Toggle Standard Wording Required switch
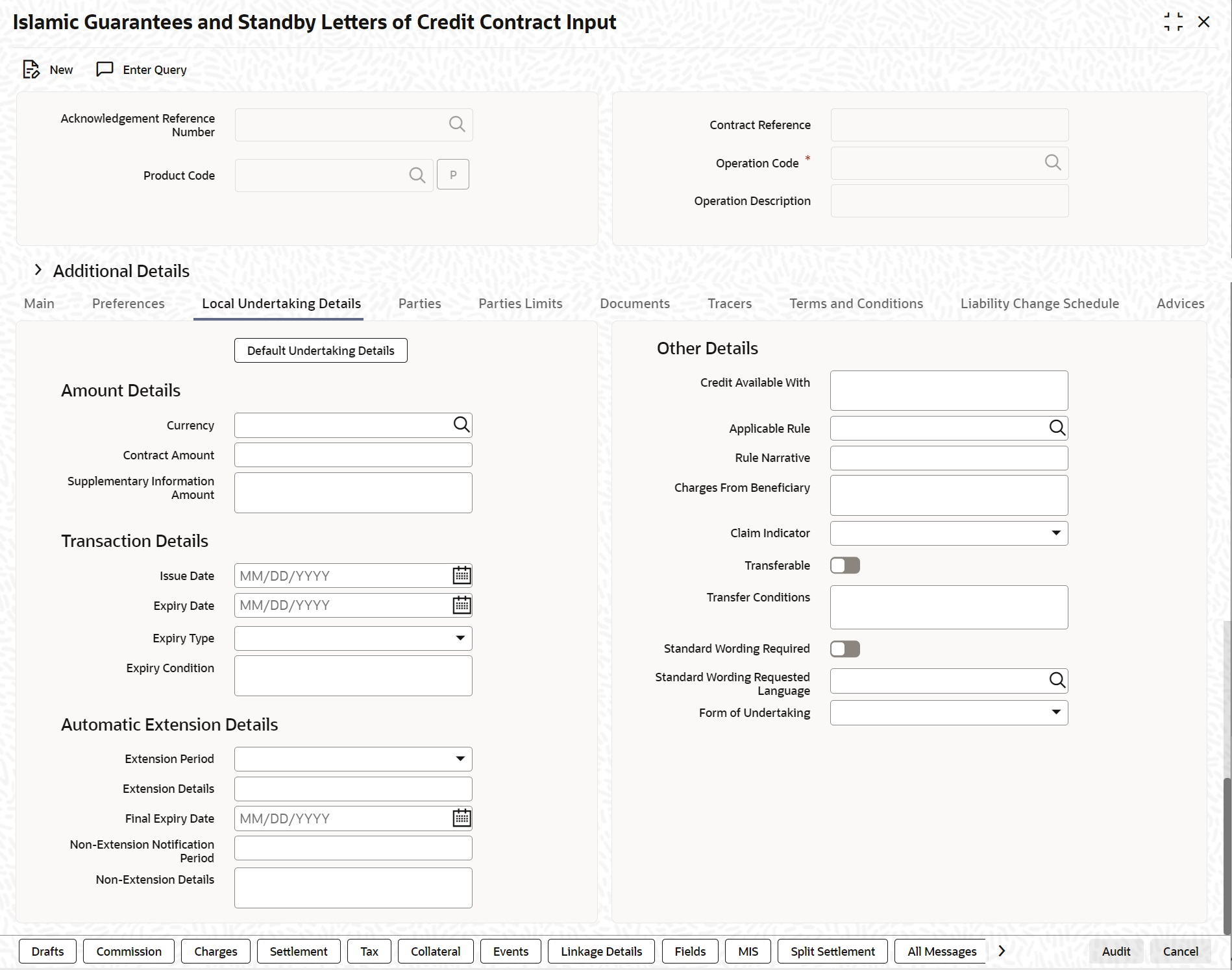Viewport: 1232px width, 970px height. point(845,649)
